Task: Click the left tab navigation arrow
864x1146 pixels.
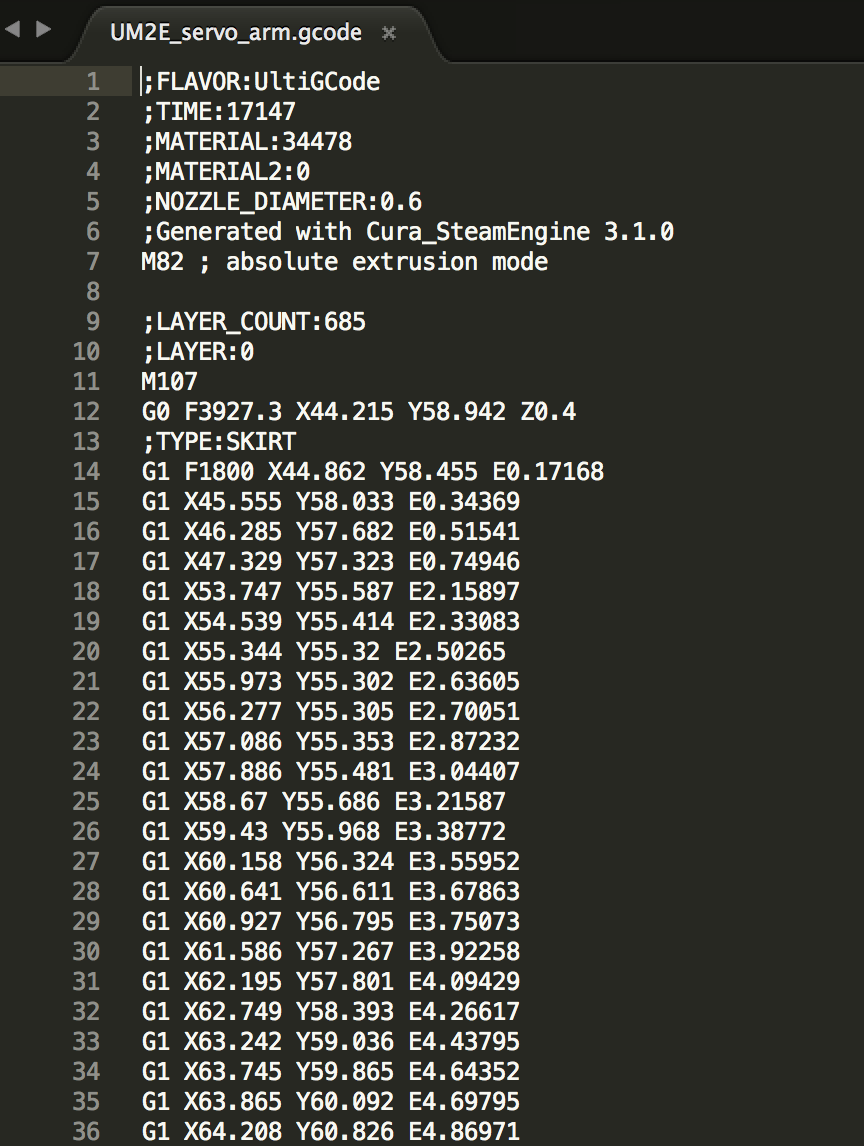Action: click(x=13, y=29)
